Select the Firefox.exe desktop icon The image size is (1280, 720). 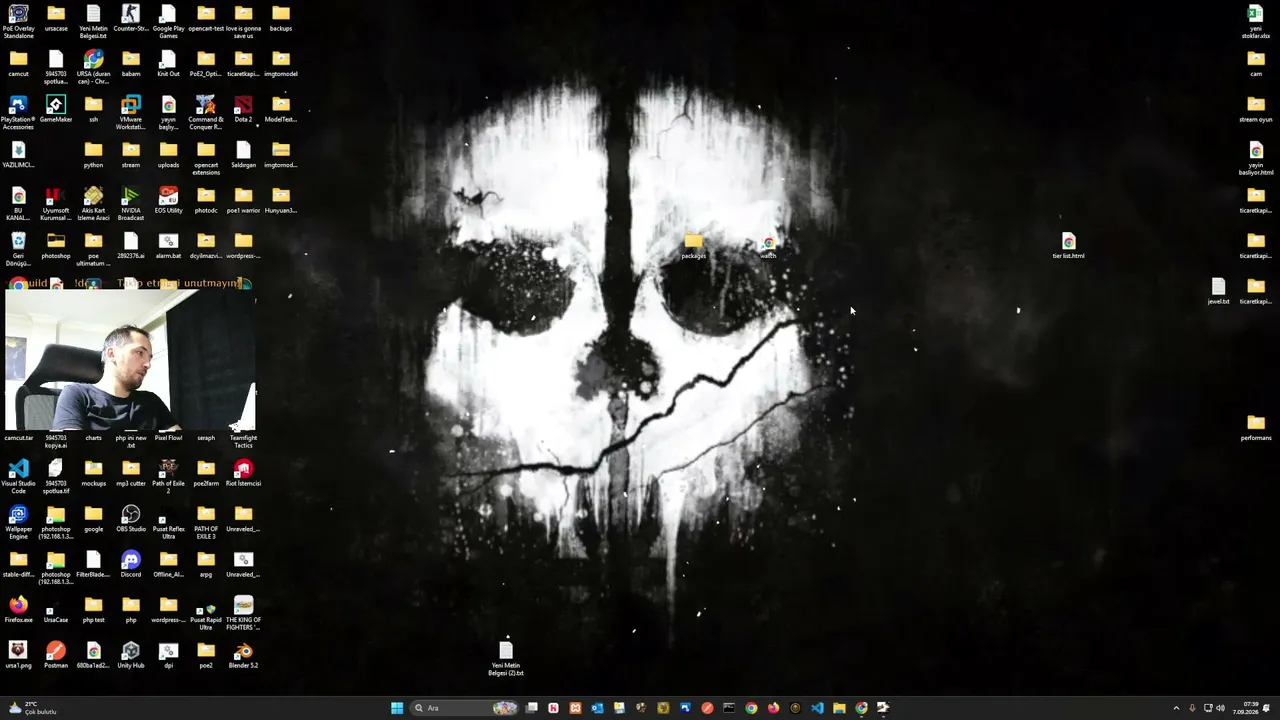point(18,610)
